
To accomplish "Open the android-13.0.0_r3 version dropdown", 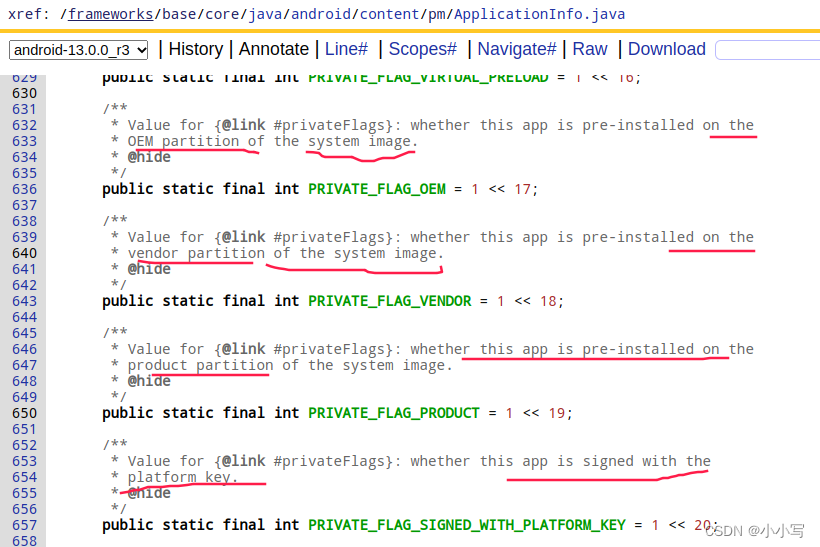I will click(x=79, y=49).
